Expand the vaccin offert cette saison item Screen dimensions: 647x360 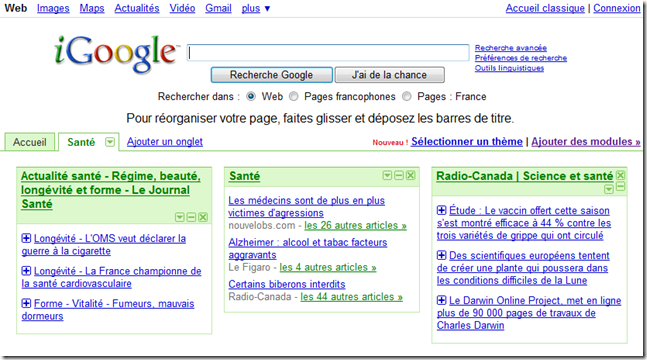[442, 210]
